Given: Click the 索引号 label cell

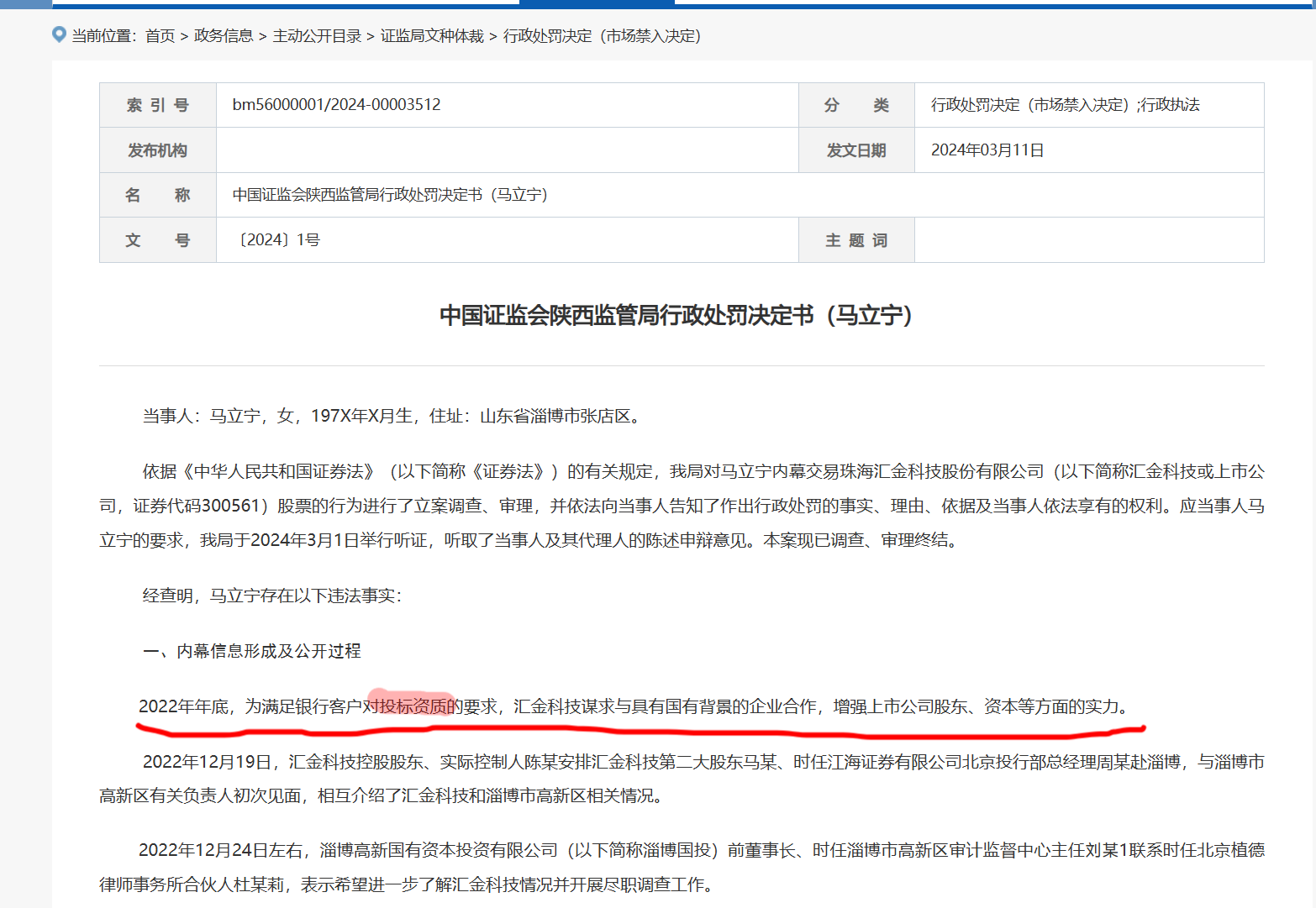Looking at the screenshot, I should (x=158, y=105).
